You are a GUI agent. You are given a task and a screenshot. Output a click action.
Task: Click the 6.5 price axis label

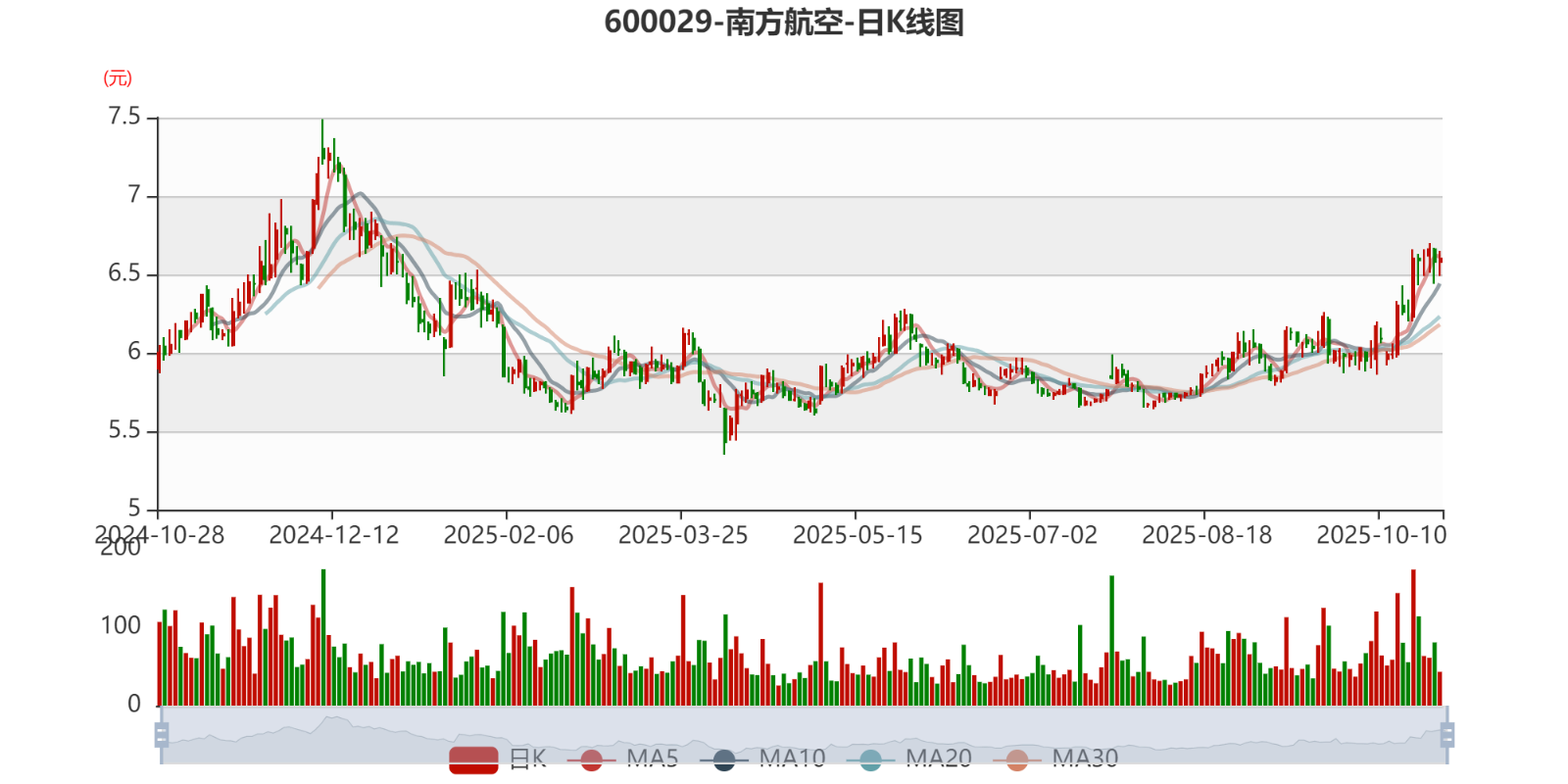pyautogui.click(x=124, y=273)
